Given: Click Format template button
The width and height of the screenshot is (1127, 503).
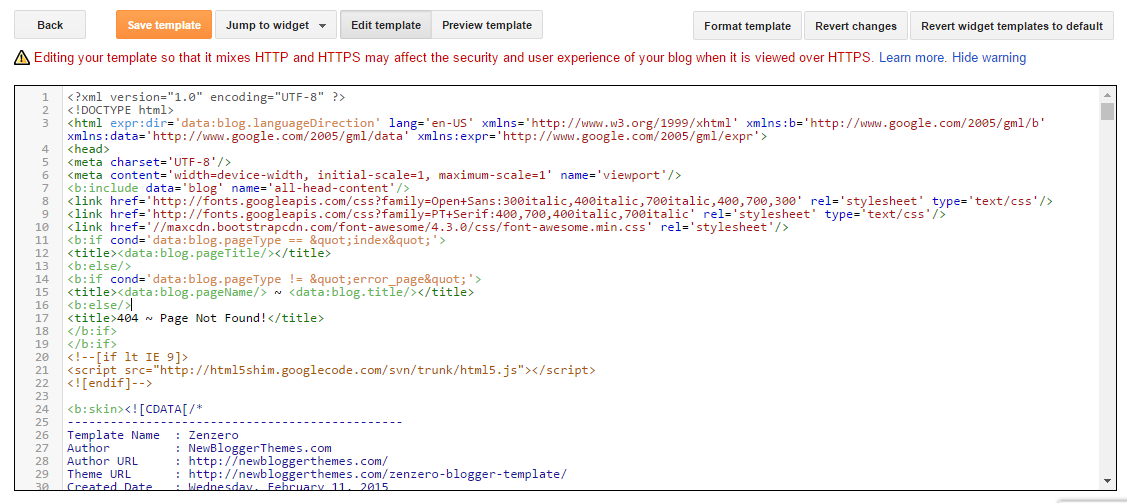Looking at the screenshot, I should point(748,26).
